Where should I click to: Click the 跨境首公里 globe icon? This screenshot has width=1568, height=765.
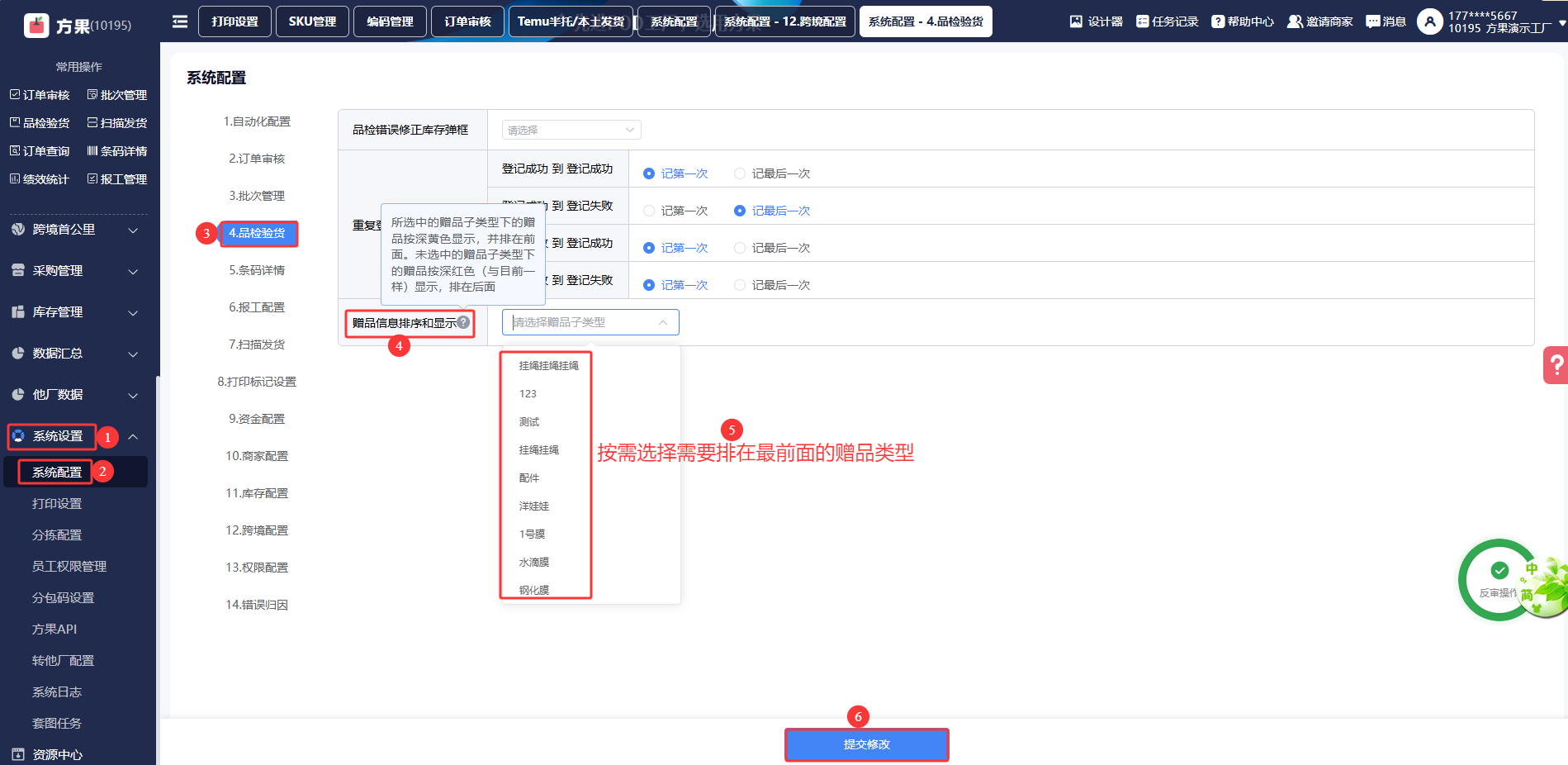pos(18,229)
